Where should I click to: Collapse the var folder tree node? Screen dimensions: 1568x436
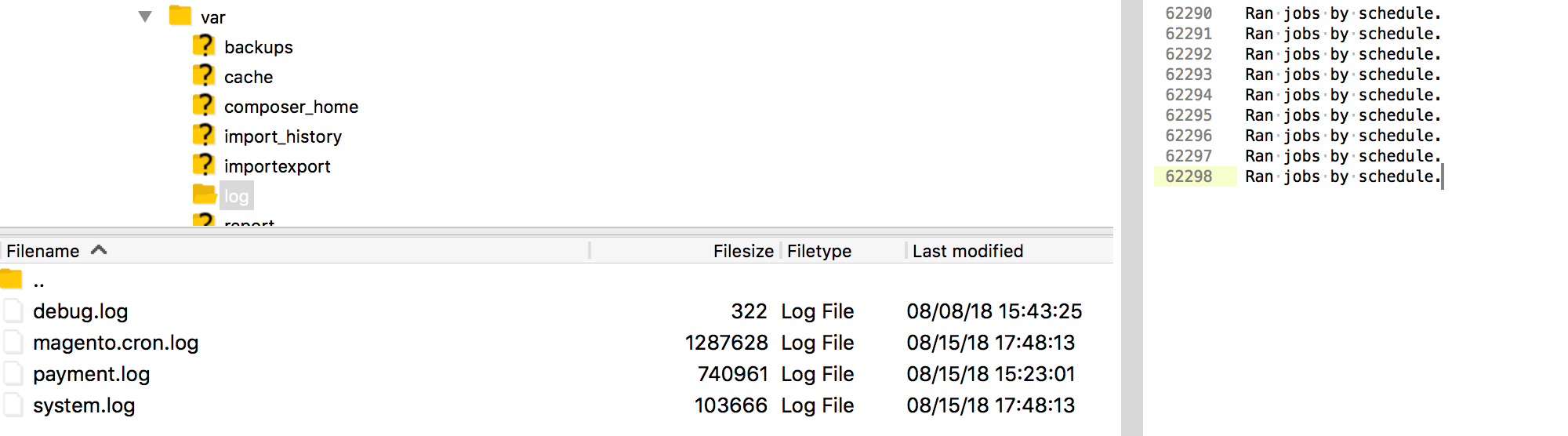coord(145,16)
